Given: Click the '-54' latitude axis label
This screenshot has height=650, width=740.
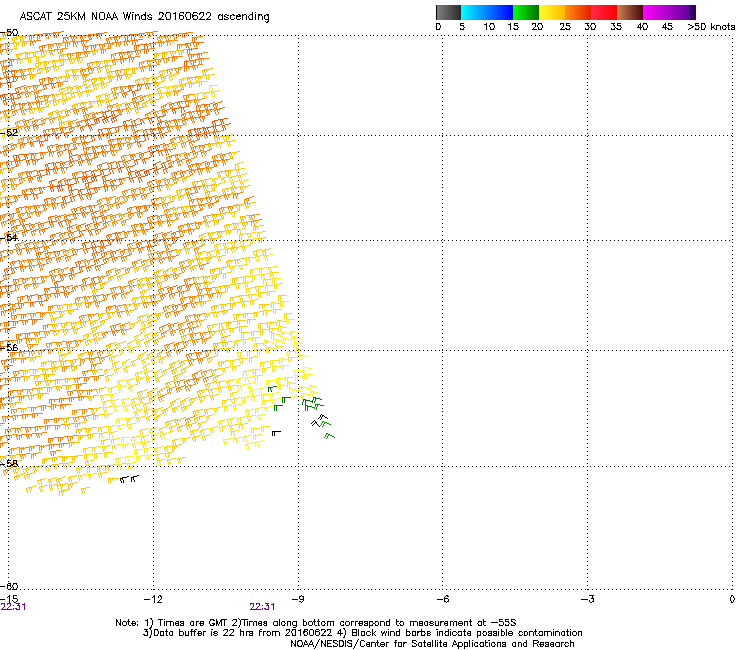Looking at the screenshot, I should [x=9, y=237].
